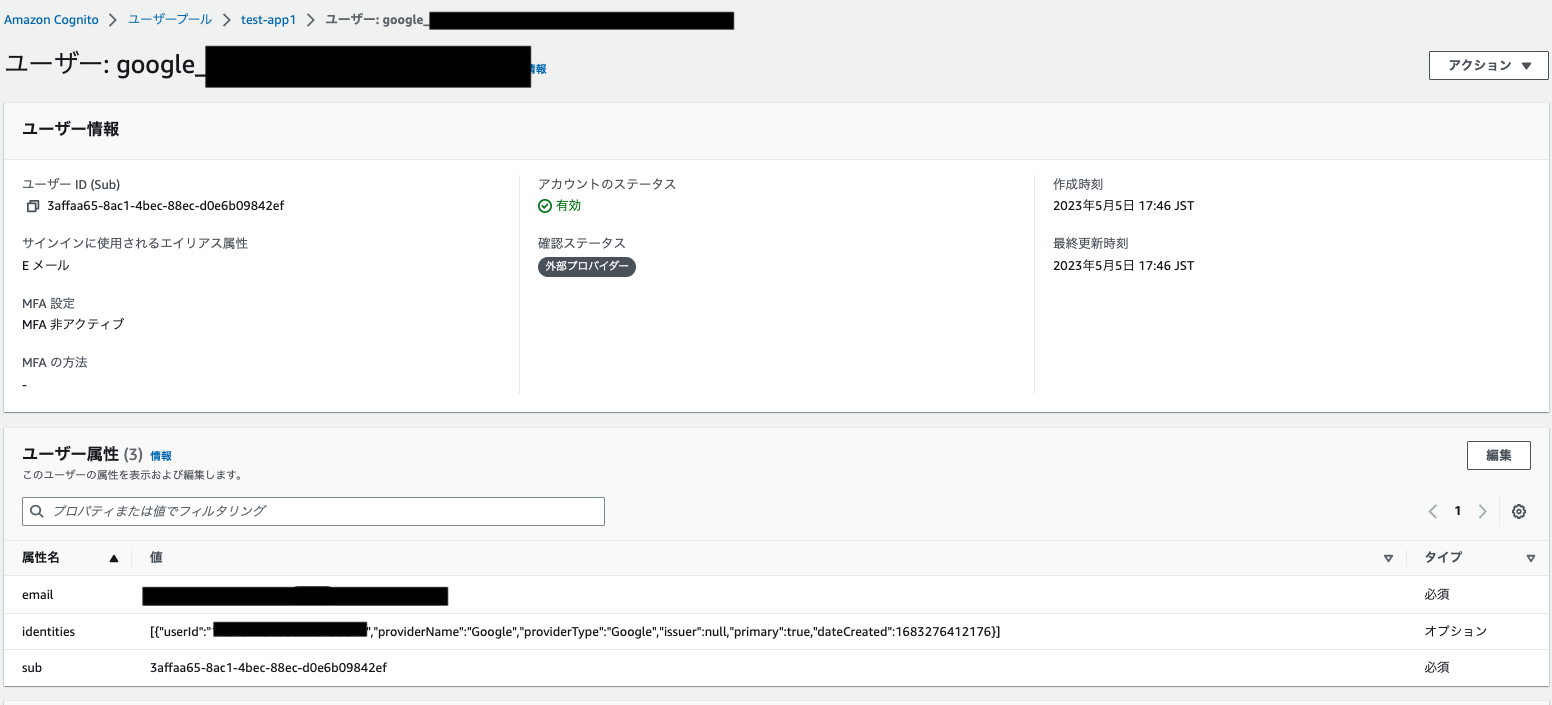Select the 有効 account status
This screenshot has height=705, width=1552.
(x=560, y=206)
